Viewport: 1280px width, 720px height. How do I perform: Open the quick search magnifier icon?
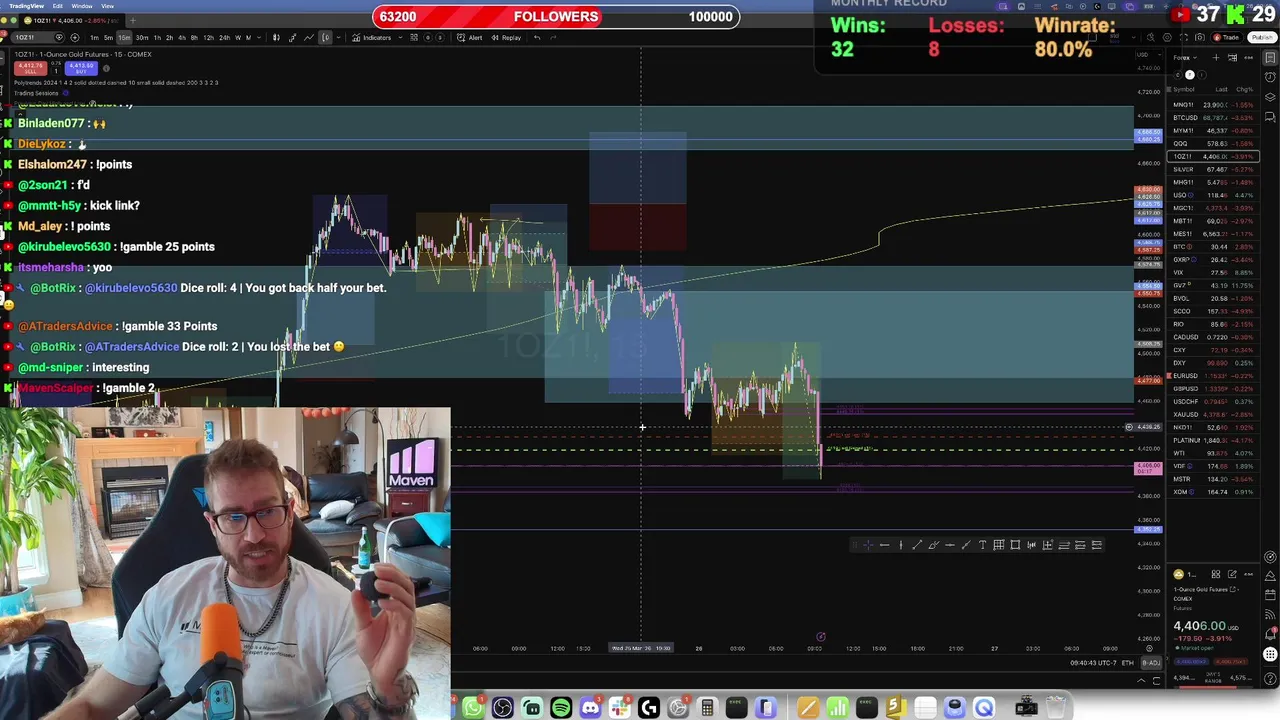[x=1151, y=37]
